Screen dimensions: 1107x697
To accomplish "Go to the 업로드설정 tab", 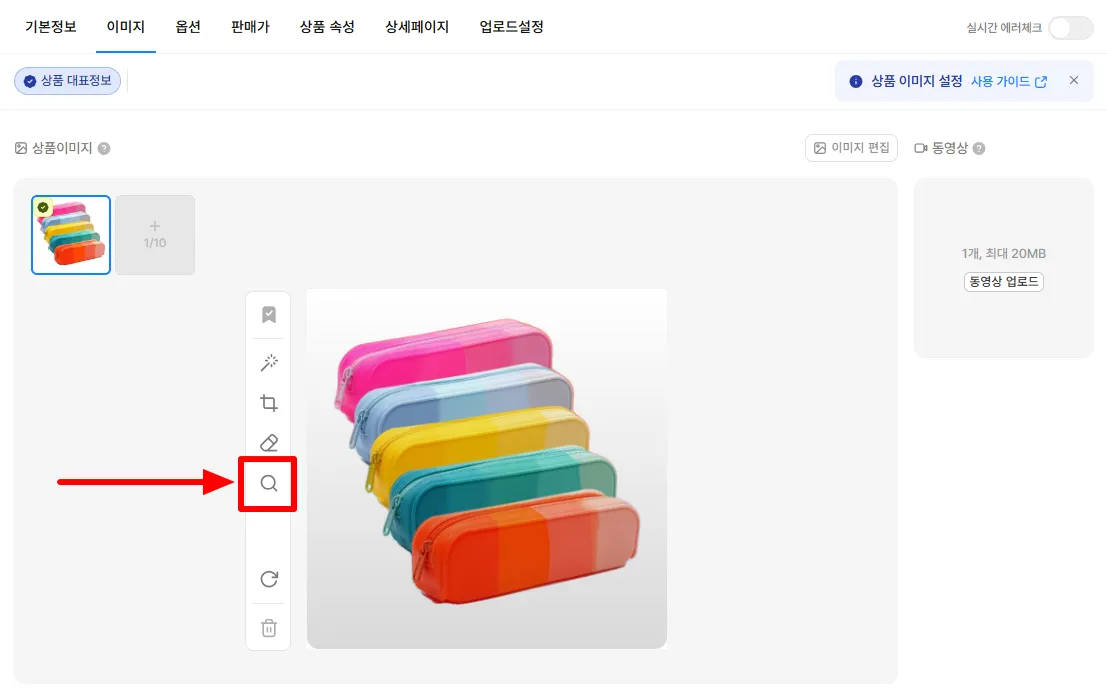I will point(511,27).
